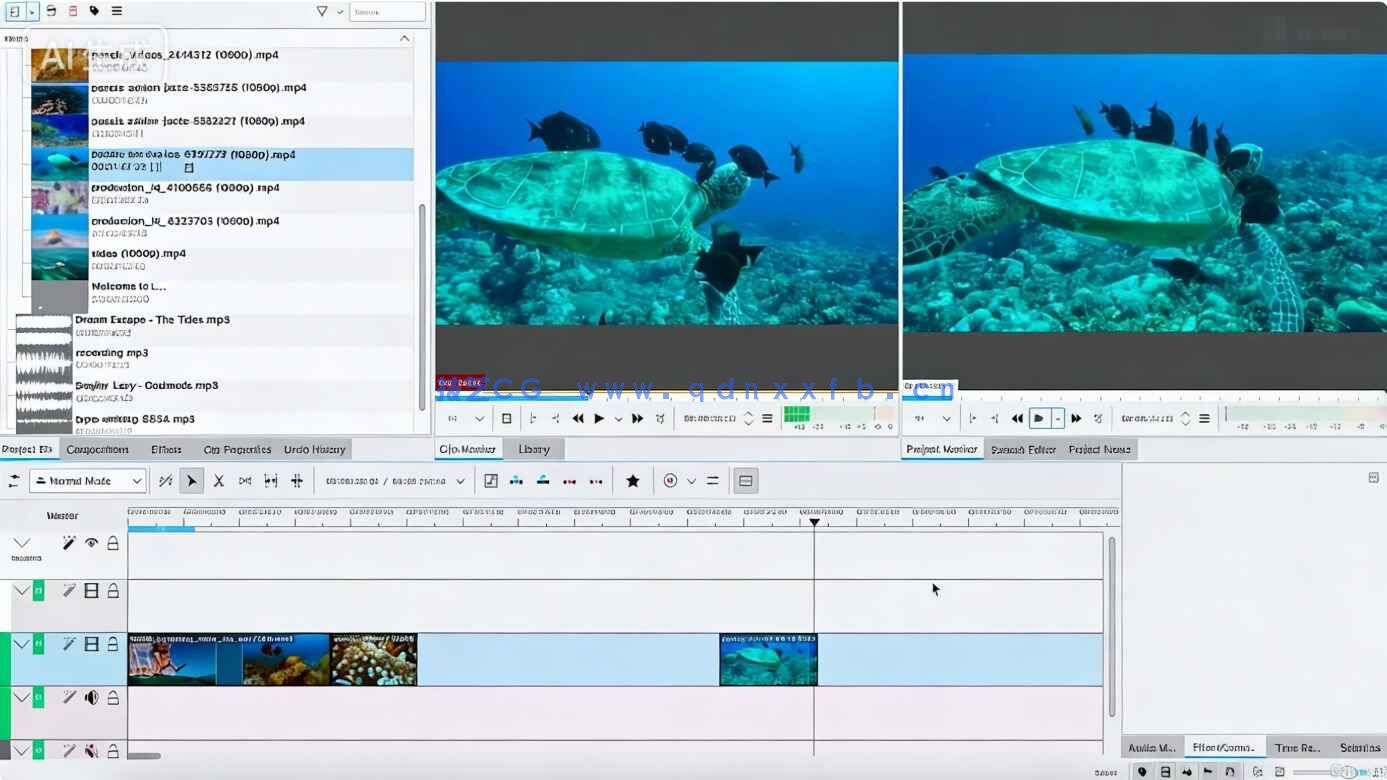Open the timecode format dropdown in timeline toolbar
Image resolution: width=1387 pixels, height=780 pixels.
[460, 481]
